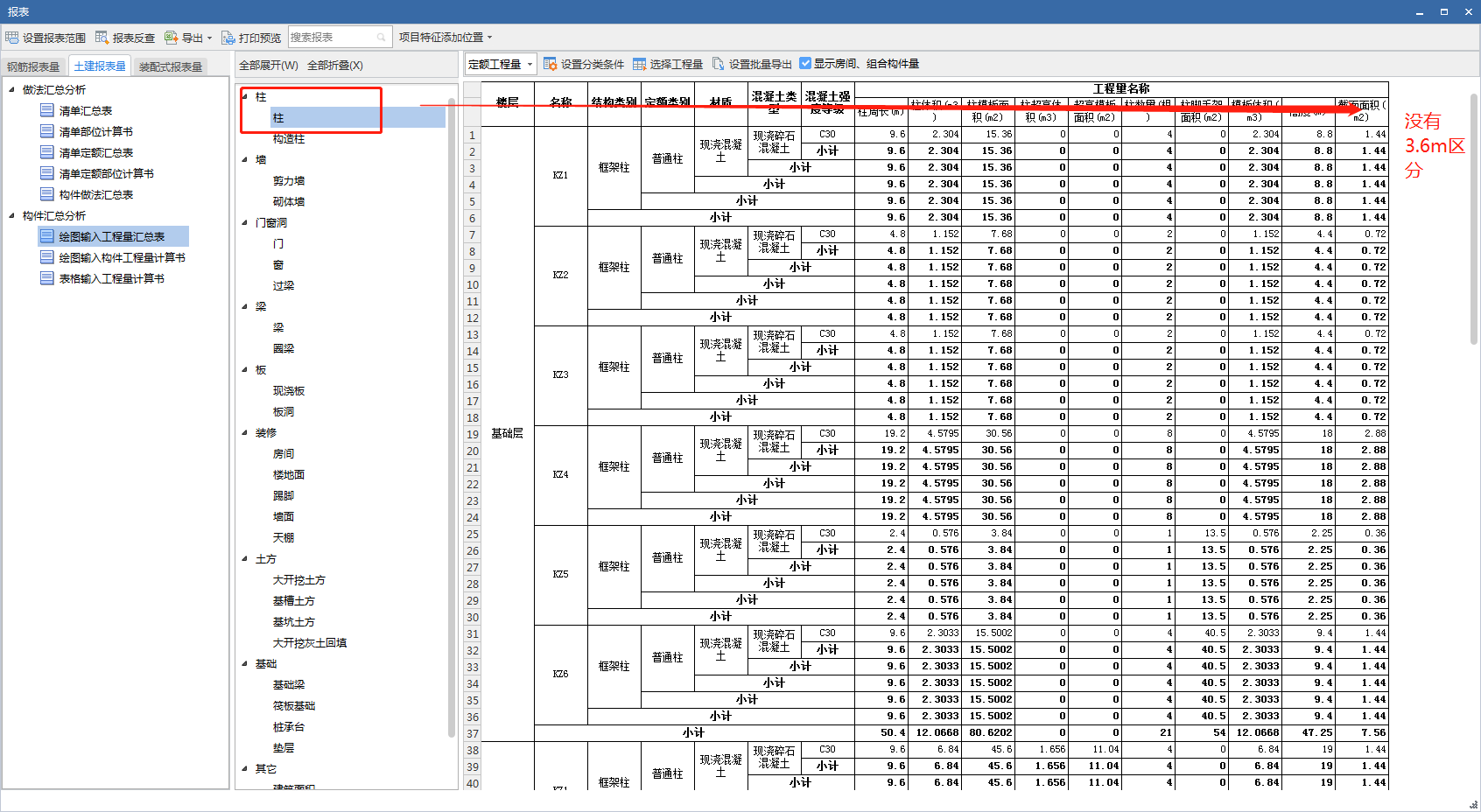Select the 清单定额汇总表 report icon
Viewport: 1481px width, 812px height.
(x=47, y=152)
